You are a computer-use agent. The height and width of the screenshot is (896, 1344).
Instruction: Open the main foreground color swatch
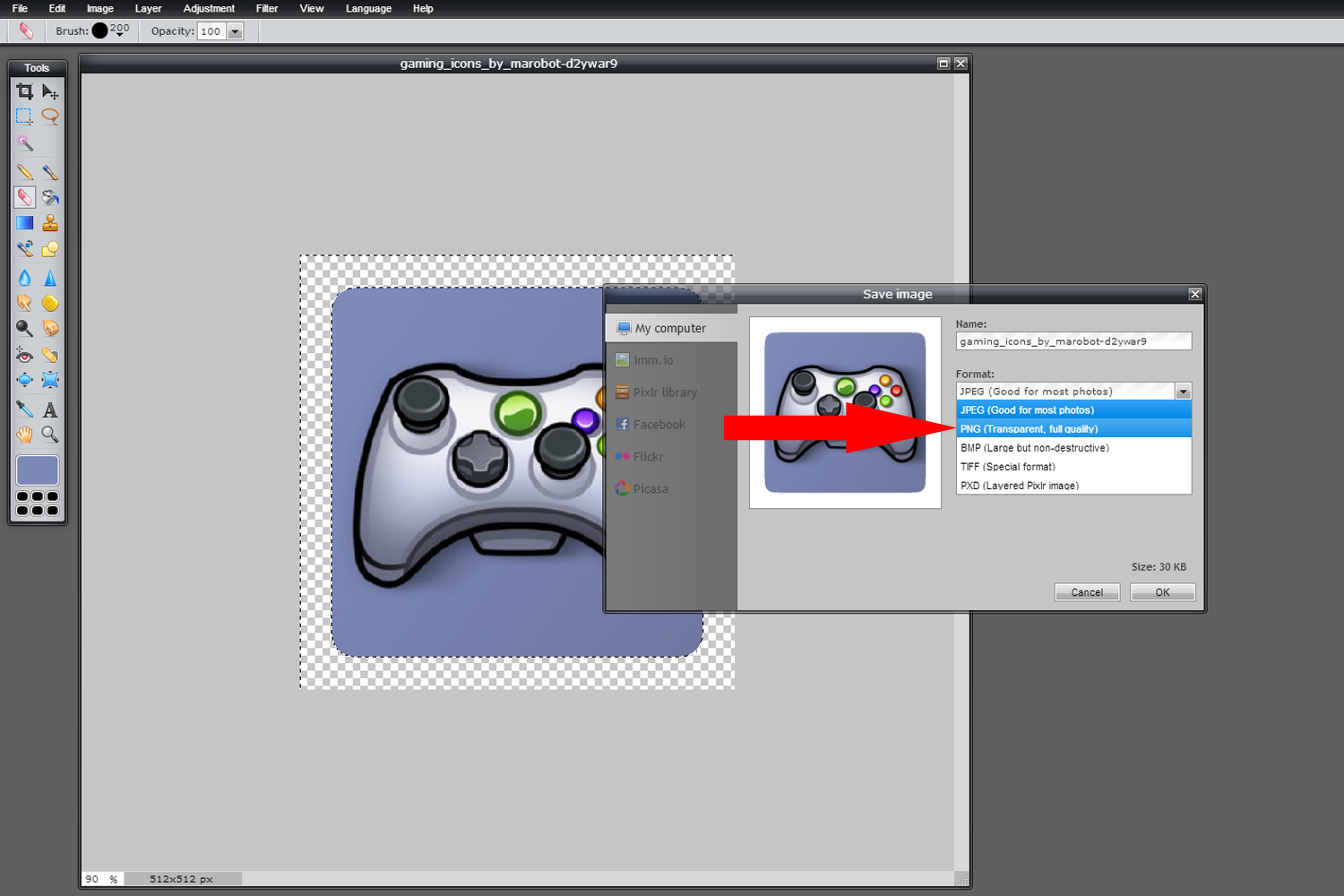tap(37, 470)
